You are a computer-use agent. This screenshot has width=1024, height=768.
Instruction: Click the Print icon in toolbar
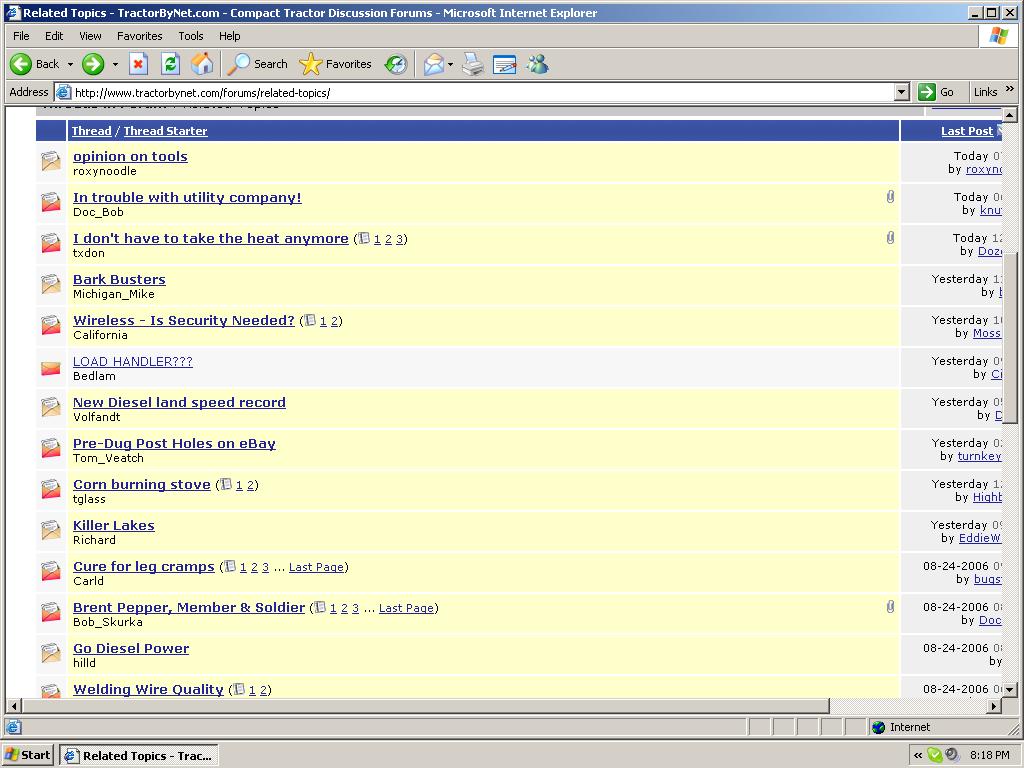click(x=473, y=64)
